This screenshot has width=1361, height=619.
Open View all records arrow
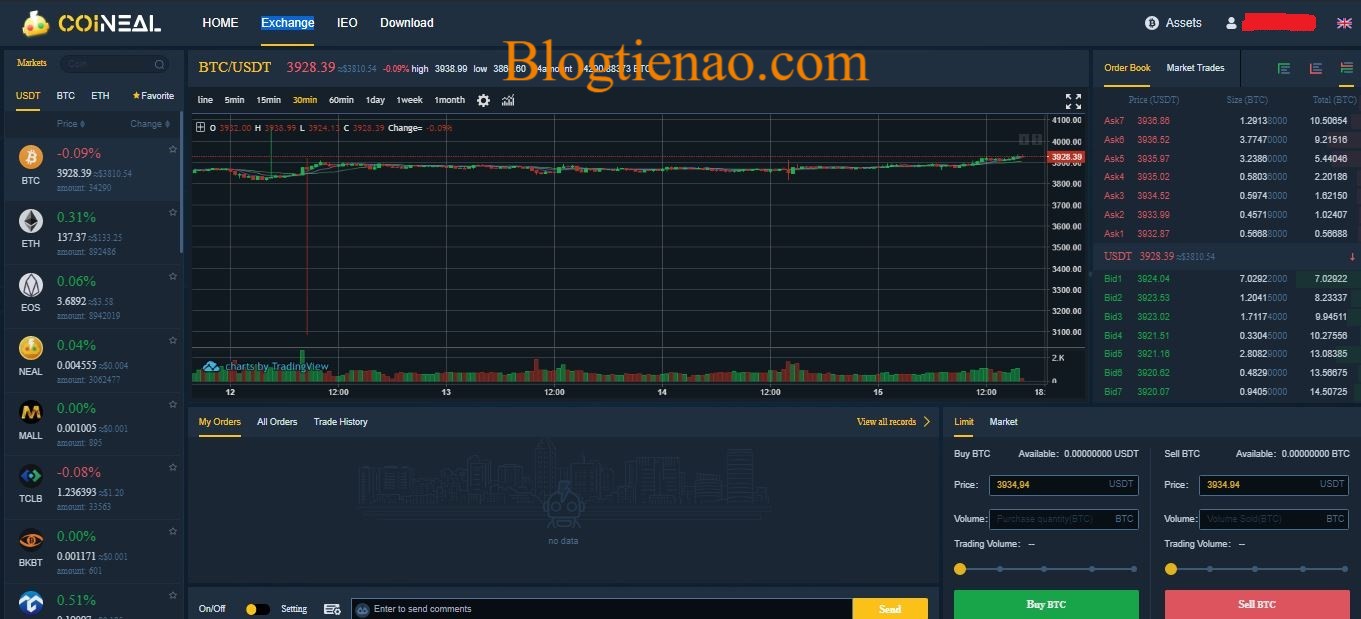926,422
